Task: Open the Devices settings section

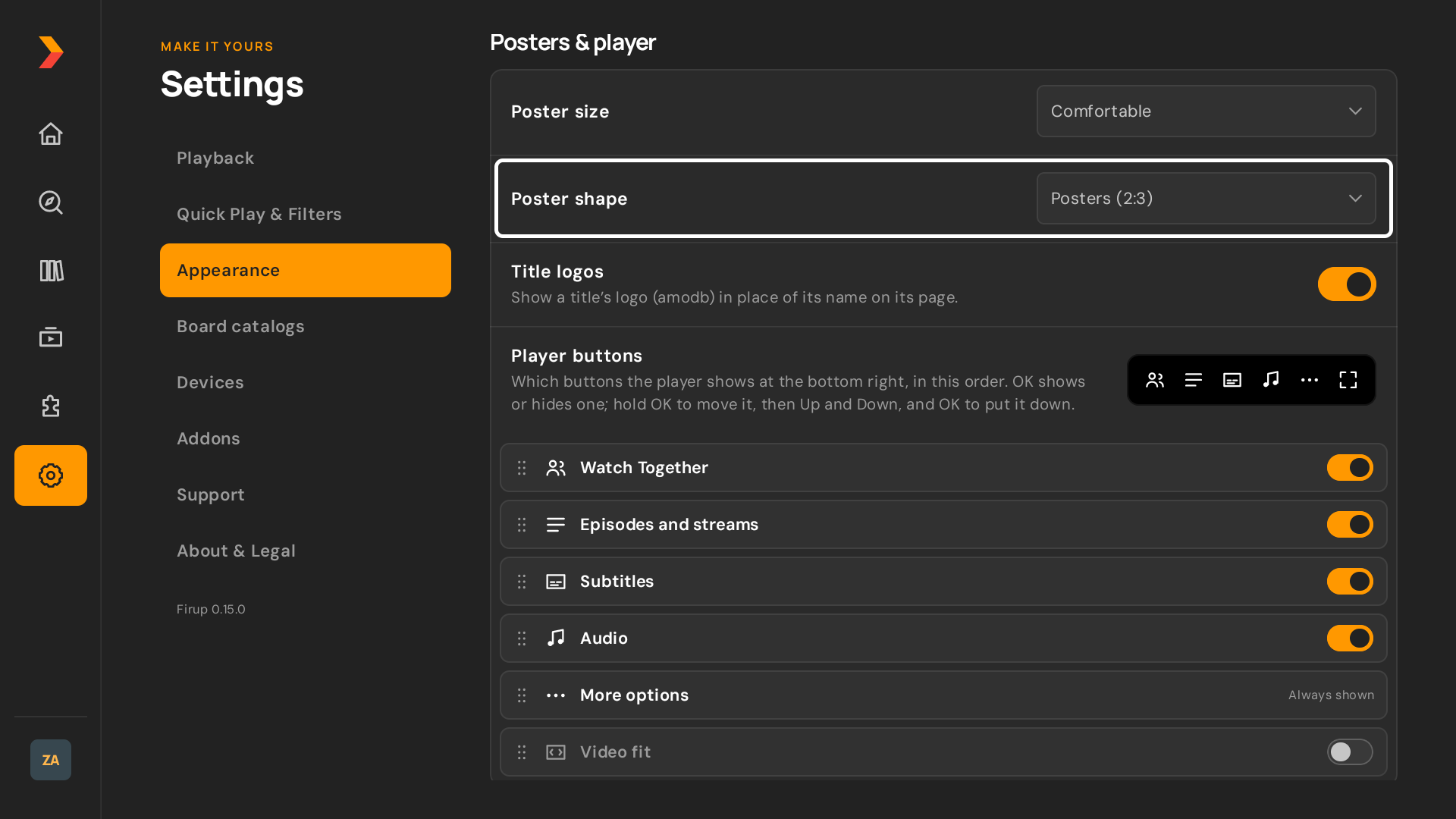Action: click(306, 383)
